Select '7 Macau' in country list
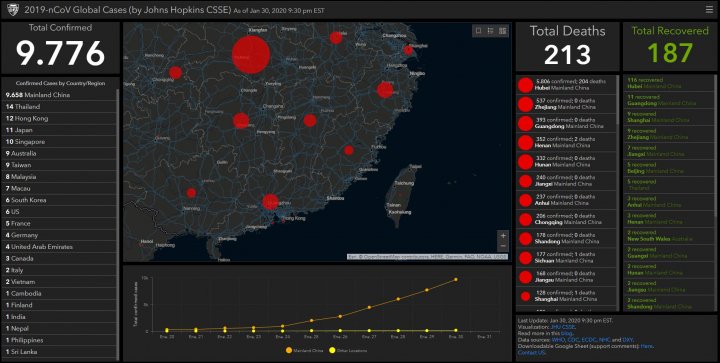This screenshot has width=720, height=363. coord(59,188)
